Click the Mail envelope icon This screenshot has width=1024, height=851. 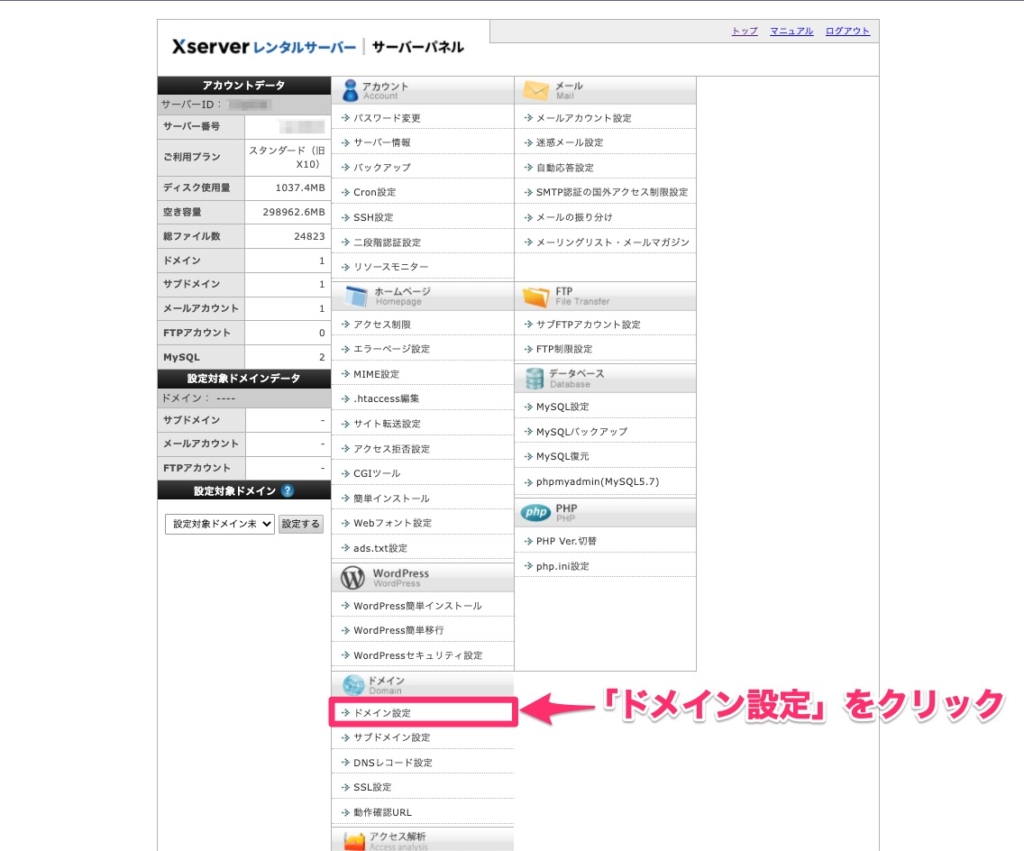tap(536, 90)
